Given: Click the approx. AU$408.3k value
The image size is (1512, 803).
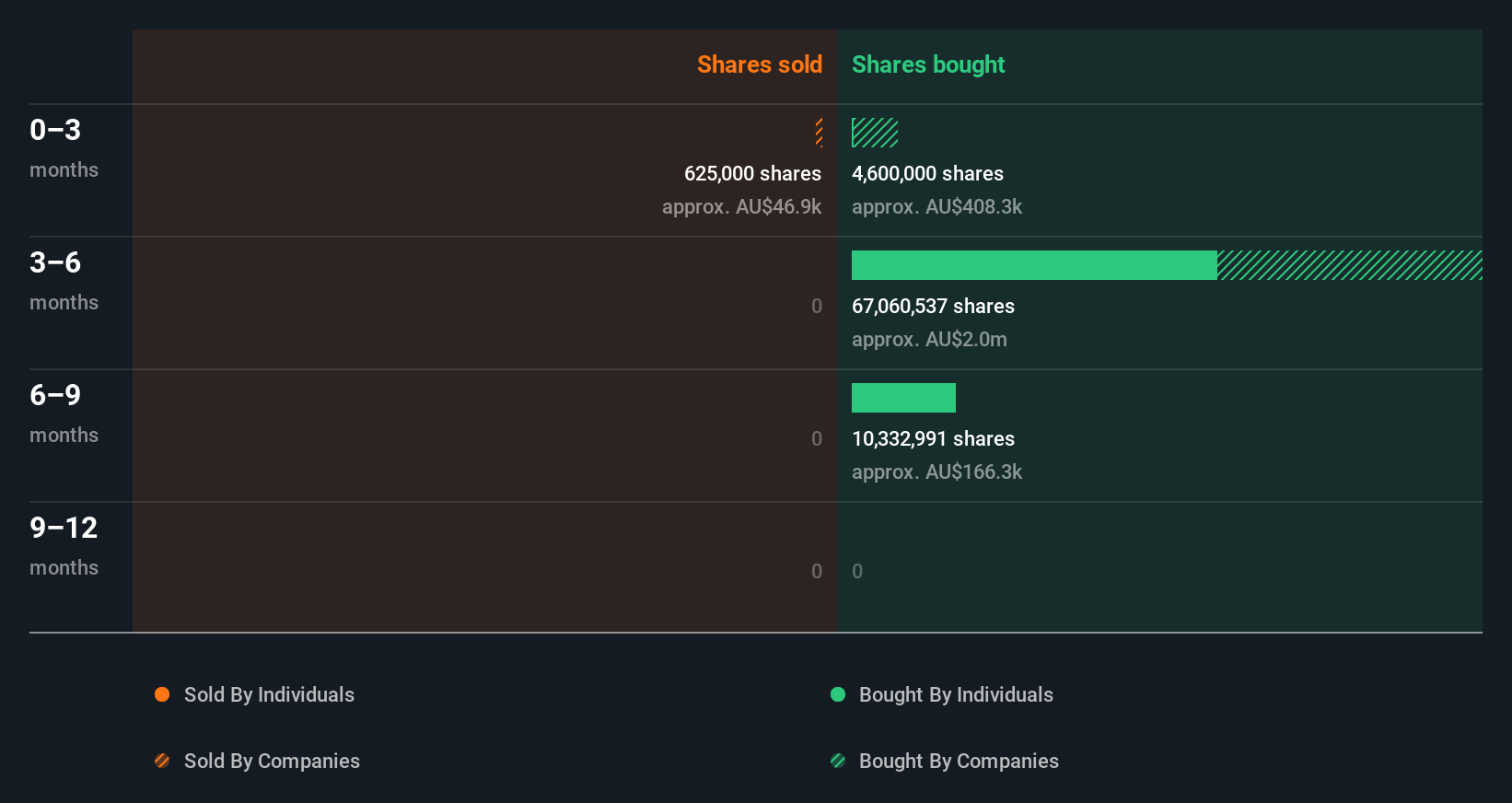Looking at the screenshot, I should 936,206.
